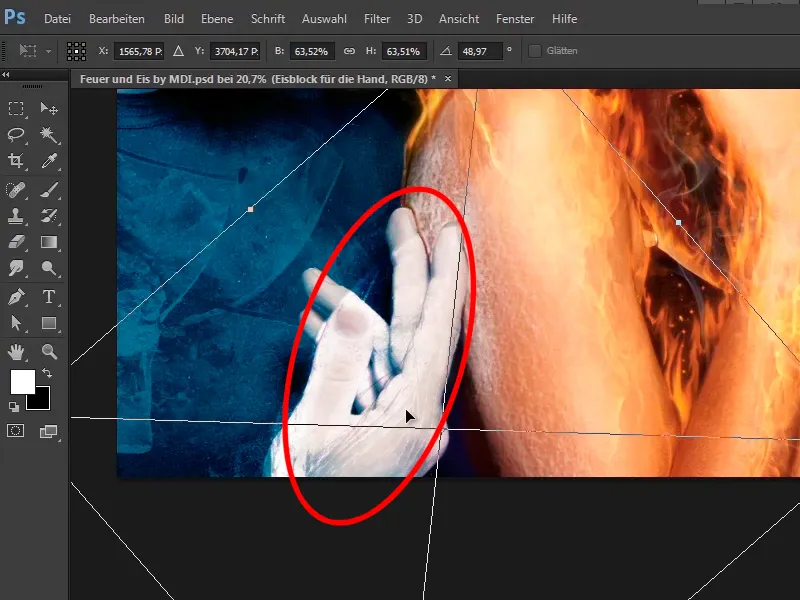
Task: Select the Crop tool
Action: click(x=16, y=161)
